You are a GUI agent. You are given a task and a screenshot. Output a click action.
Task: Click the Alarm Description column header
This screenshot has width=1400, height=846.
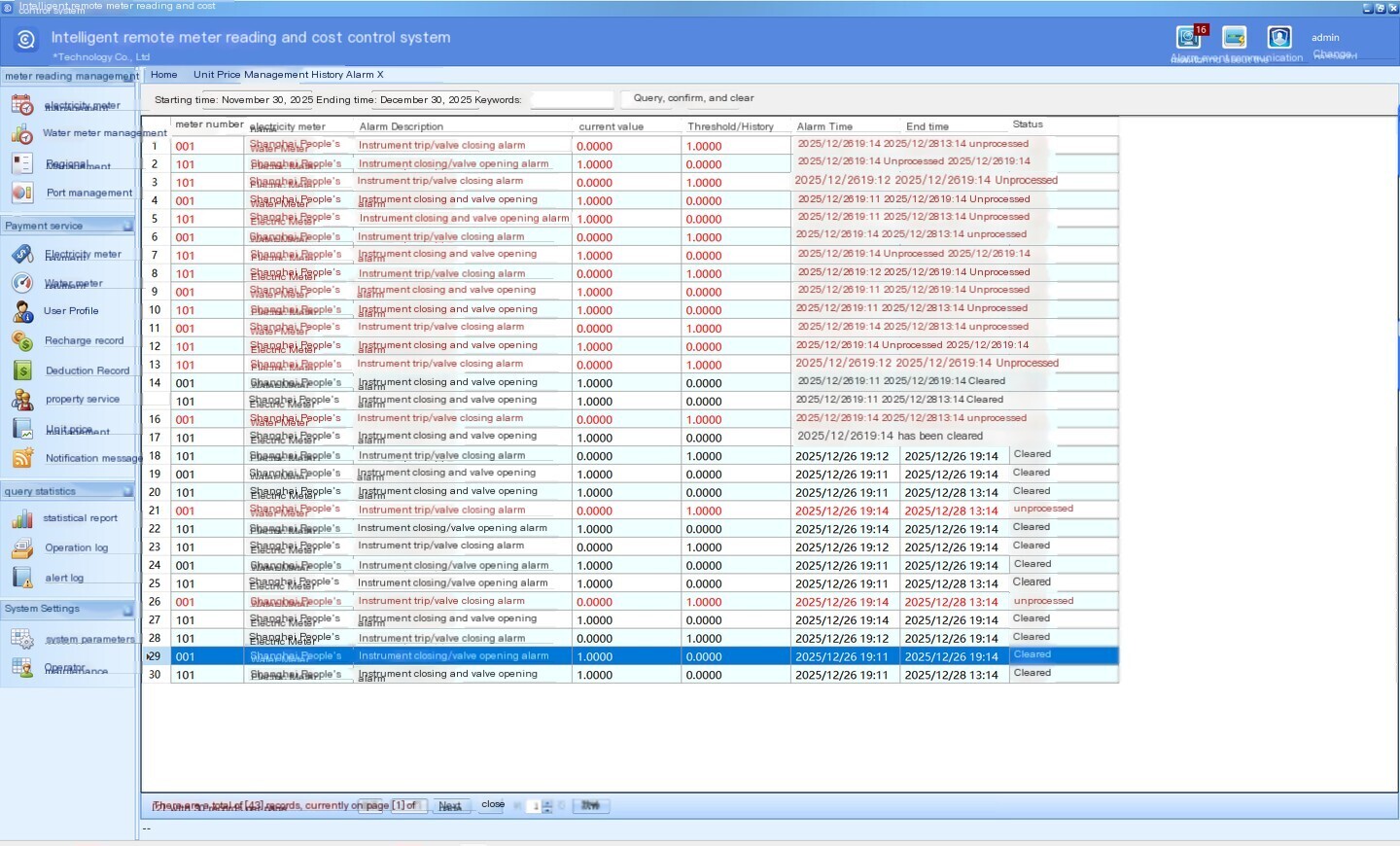point(402,126)
